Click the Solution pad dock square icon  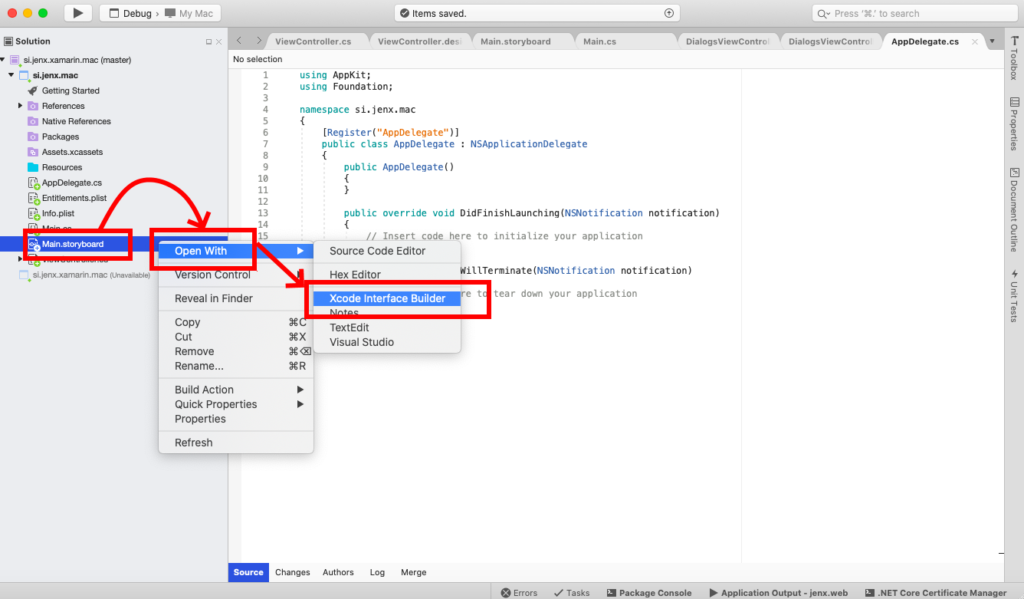[208, 42]
